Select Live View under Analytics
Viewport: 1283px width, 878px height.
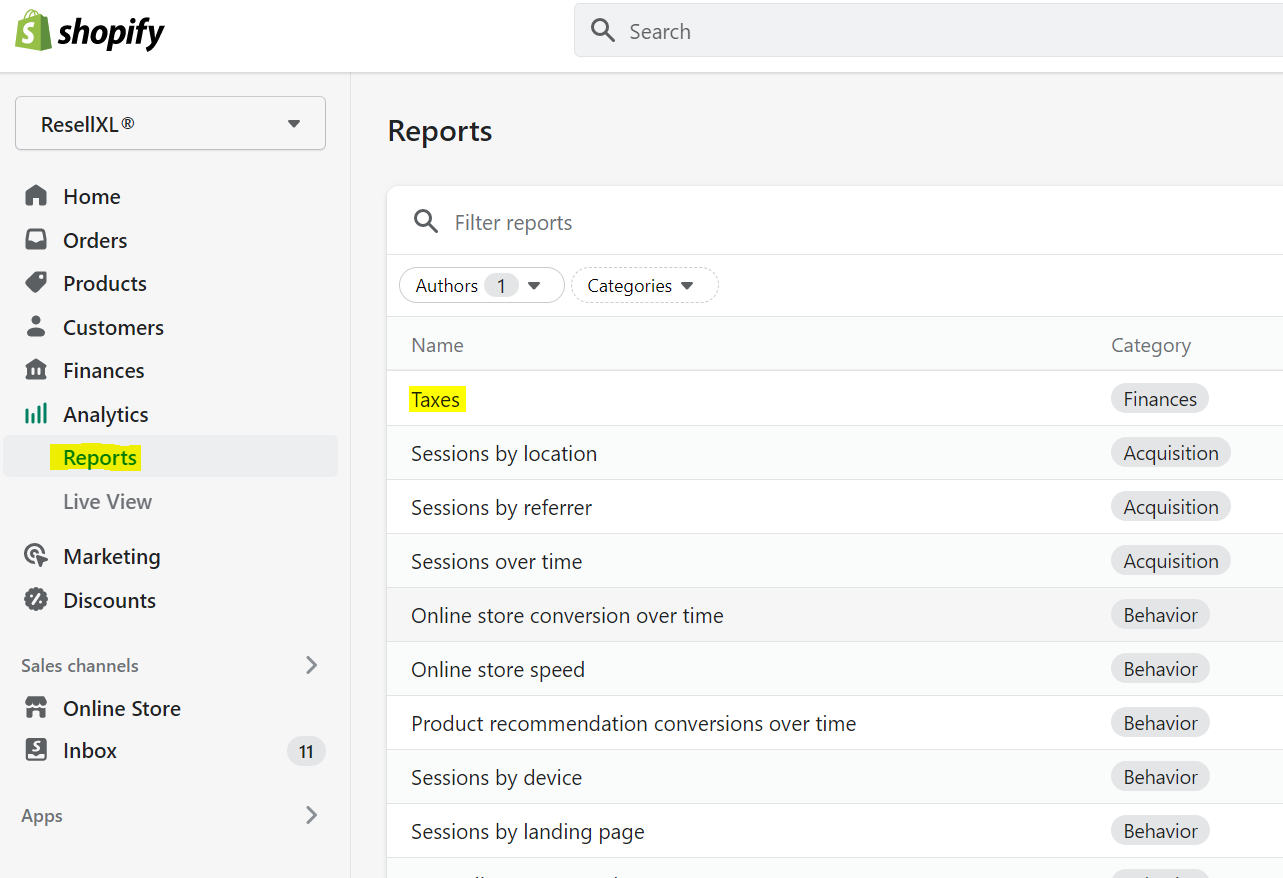point(108,502)
